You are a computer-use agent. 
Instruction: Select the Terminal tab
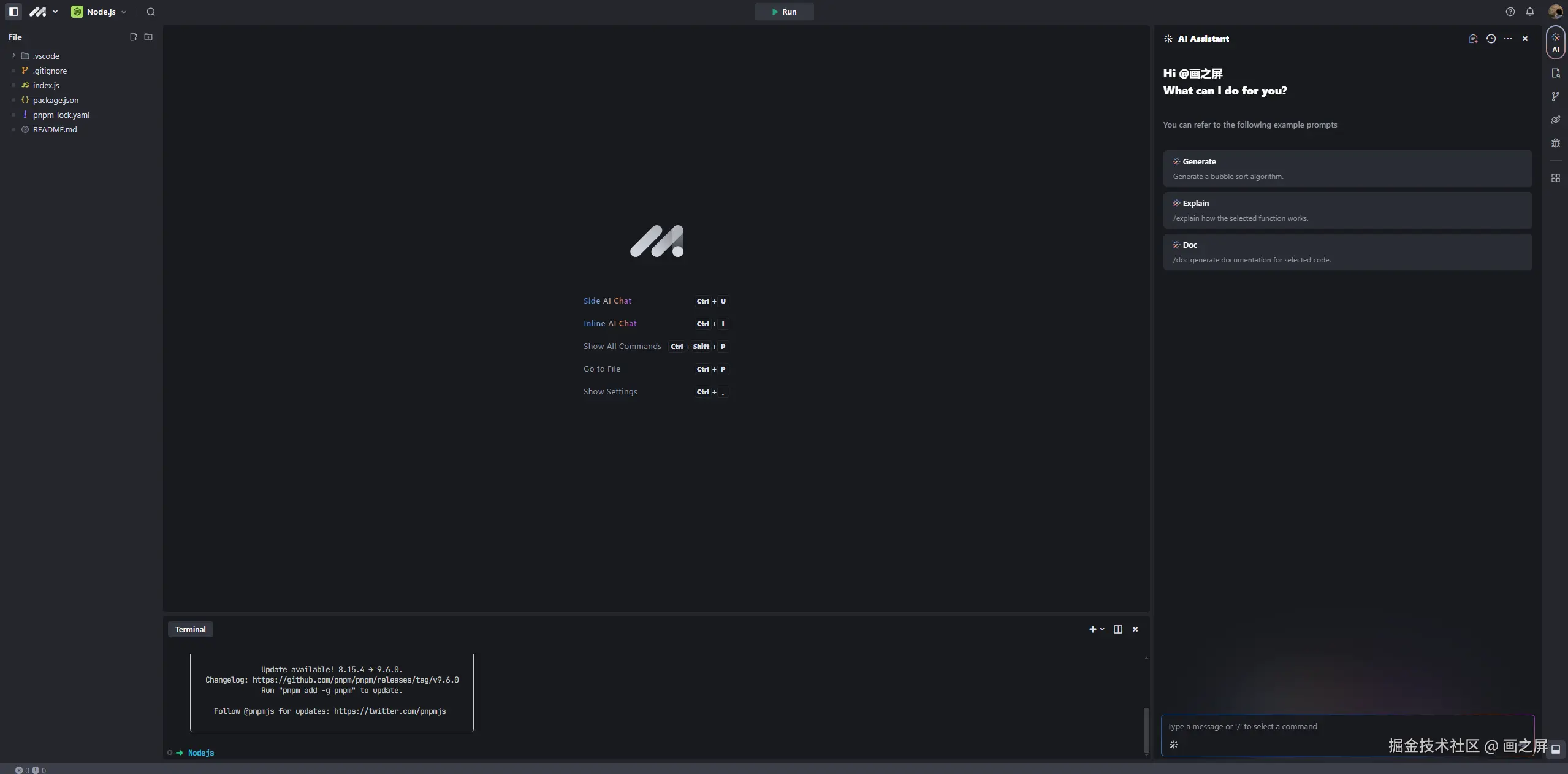coord(190,629)
